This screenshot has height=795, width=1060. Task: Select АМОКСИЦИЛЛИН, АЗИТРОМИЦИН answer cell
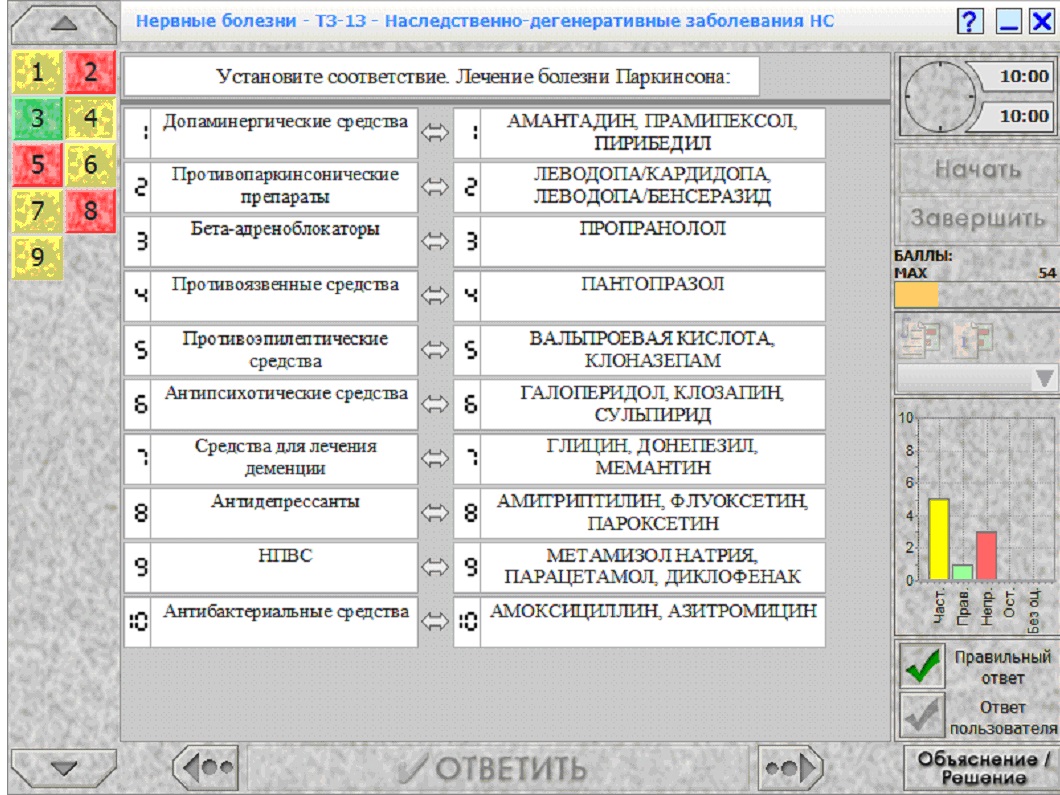click(640, 621)
